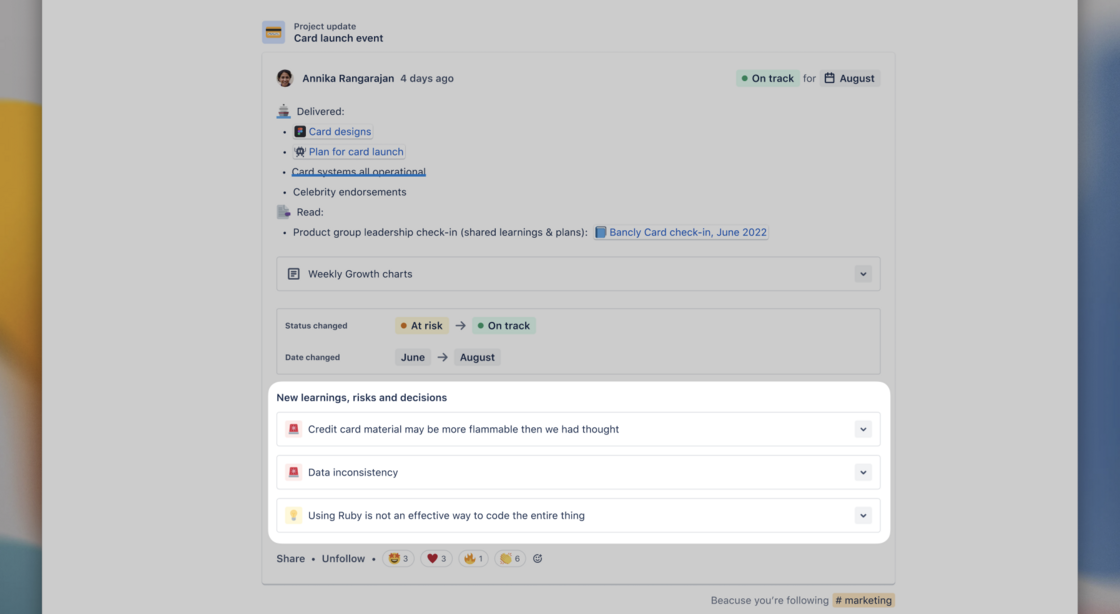
Task: Click the Share action
Action: tap(290, 558)
